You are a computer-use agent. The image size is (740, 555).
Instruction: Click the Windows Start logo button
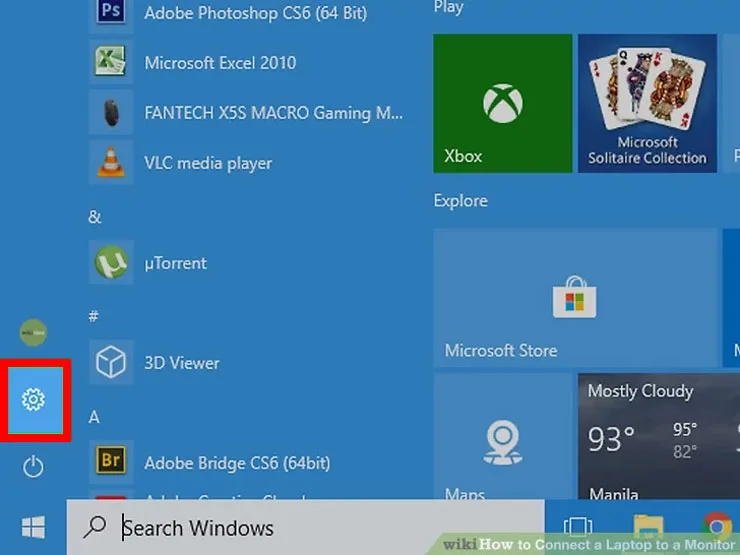(33, 527)
